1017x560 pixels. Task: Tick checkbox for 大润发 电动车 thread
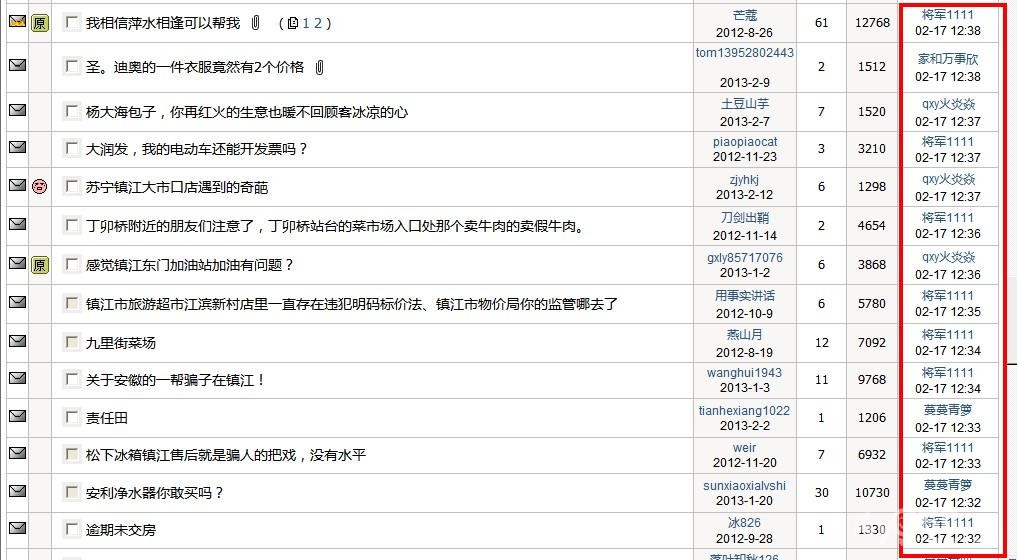[x=71, y=149]
